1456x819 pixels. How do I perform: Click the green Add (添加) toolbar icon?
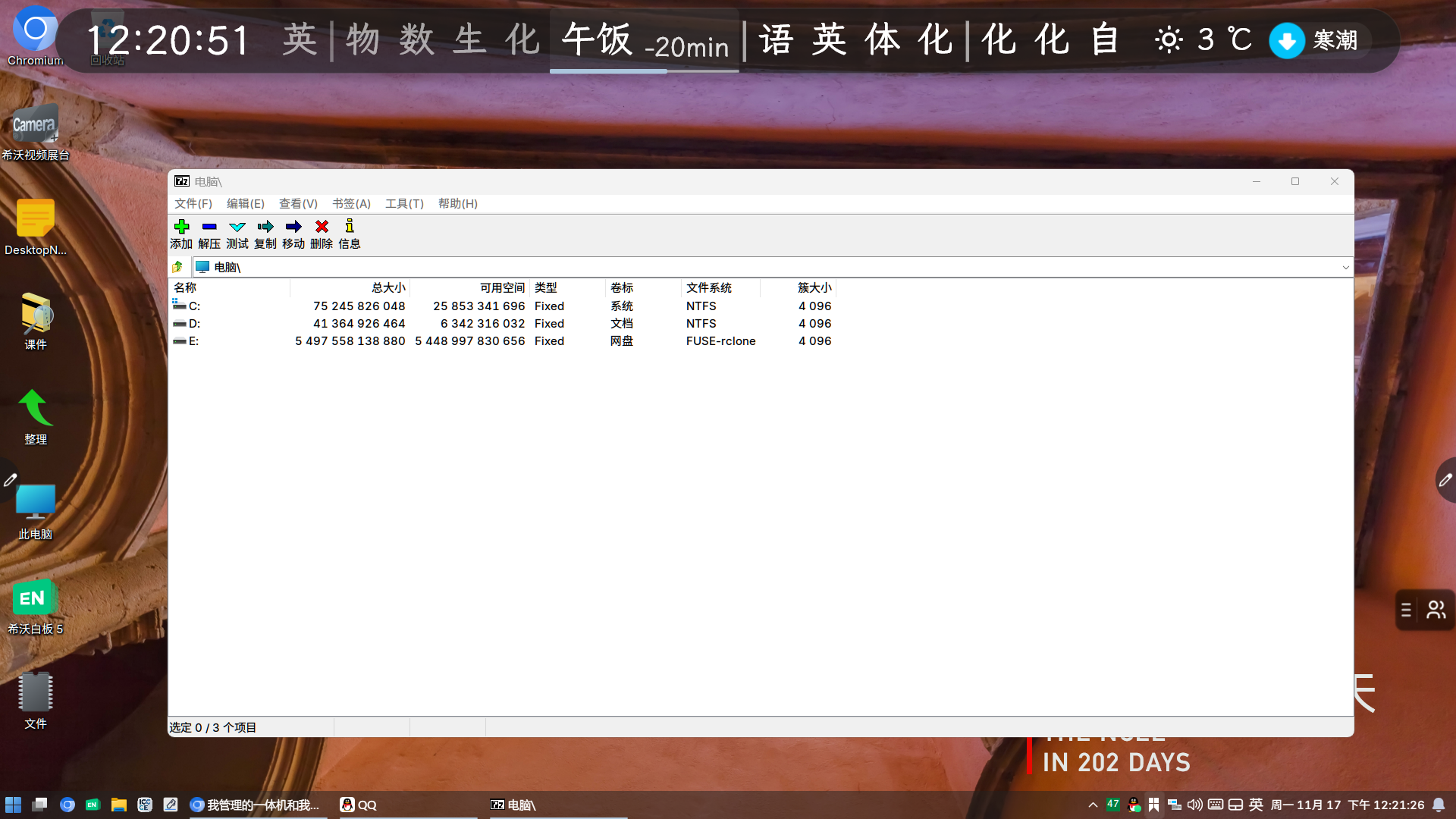[181, 227]
